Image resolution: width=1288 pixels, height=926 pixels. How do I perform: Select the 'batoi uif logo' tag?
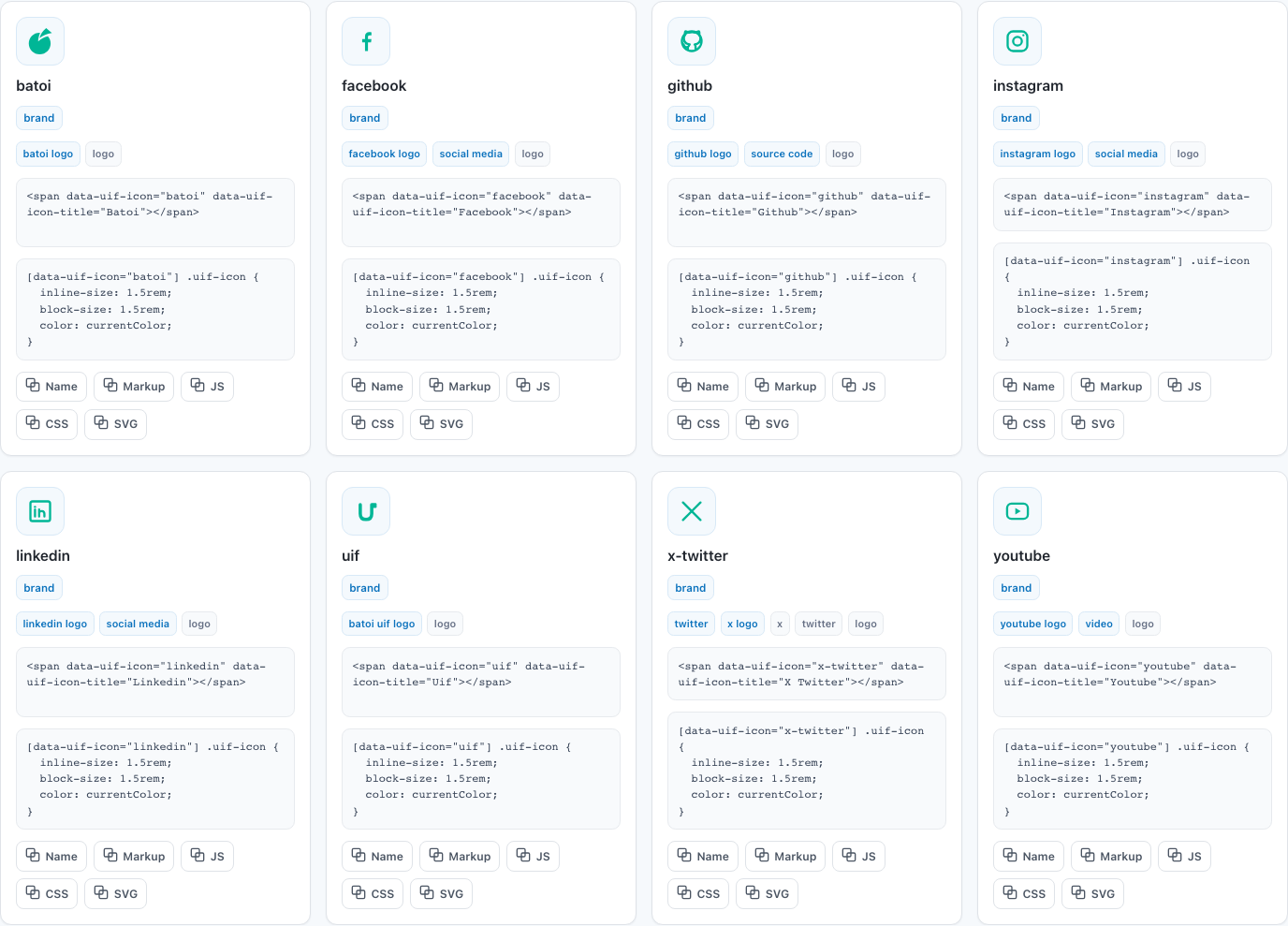(x=382, y=625)
